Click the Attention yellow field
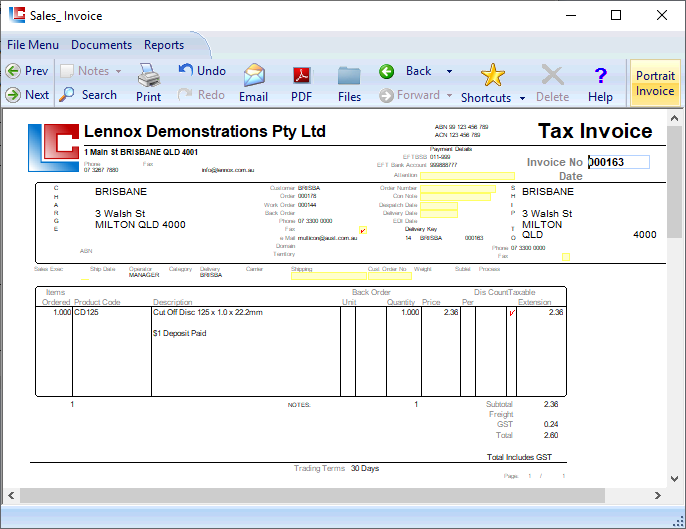 pyautogui.click(x=467, y=176)
